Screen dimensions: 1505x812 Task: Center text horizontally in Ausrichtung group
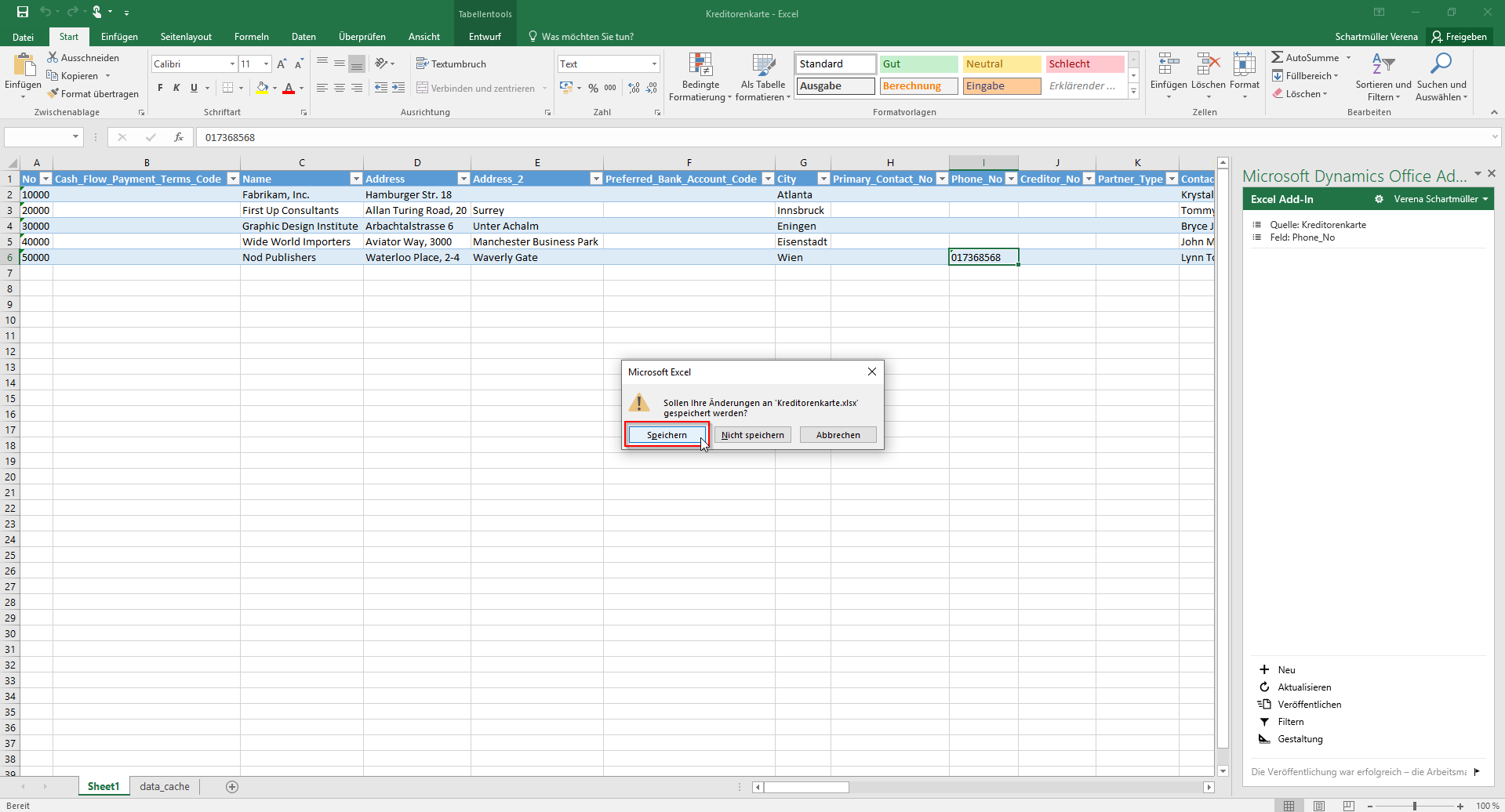pos(340,88)
